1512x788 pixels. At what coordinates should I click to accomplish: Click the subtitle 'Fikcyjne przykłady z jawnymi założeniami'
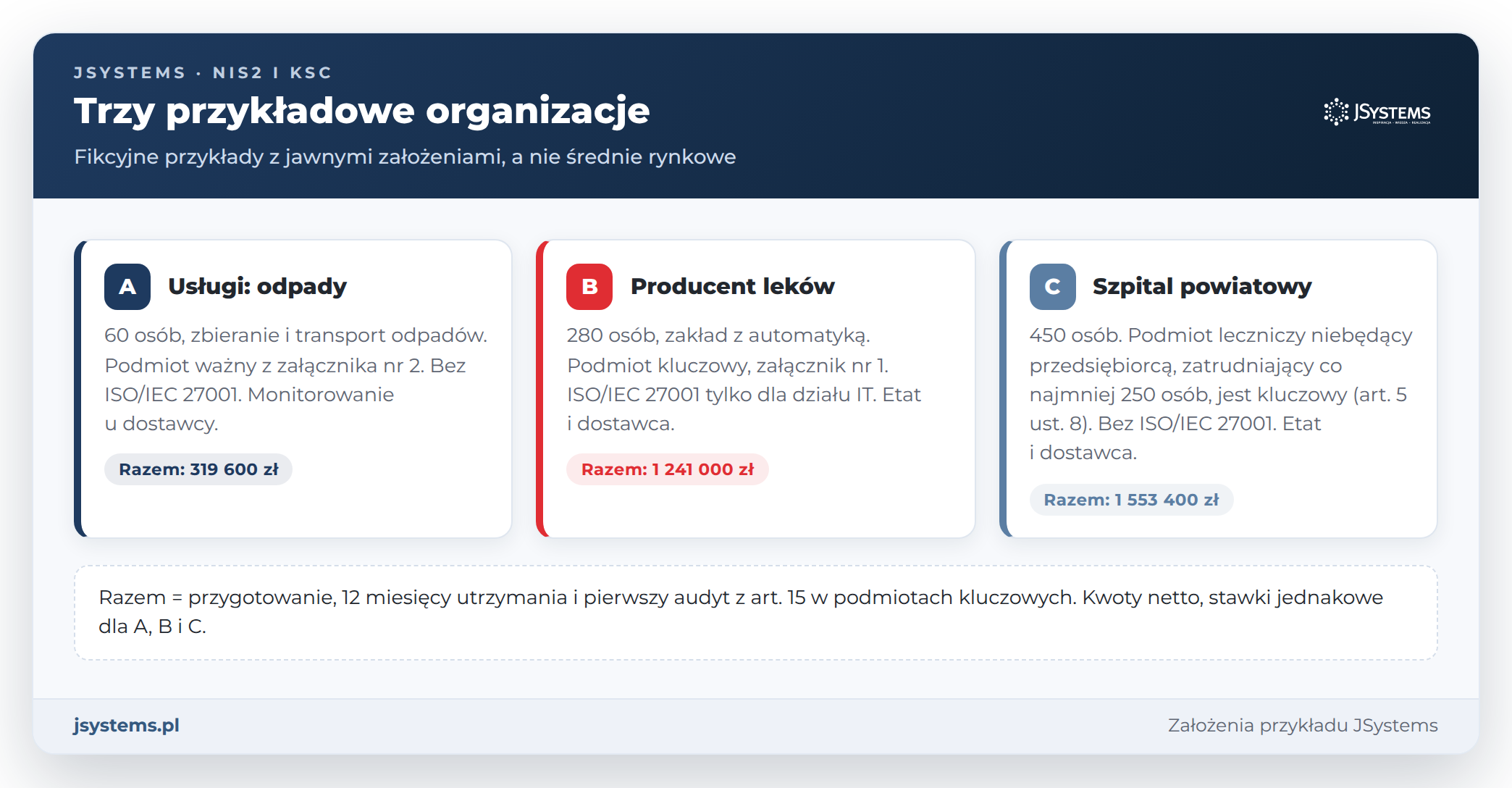click(405, 156)
